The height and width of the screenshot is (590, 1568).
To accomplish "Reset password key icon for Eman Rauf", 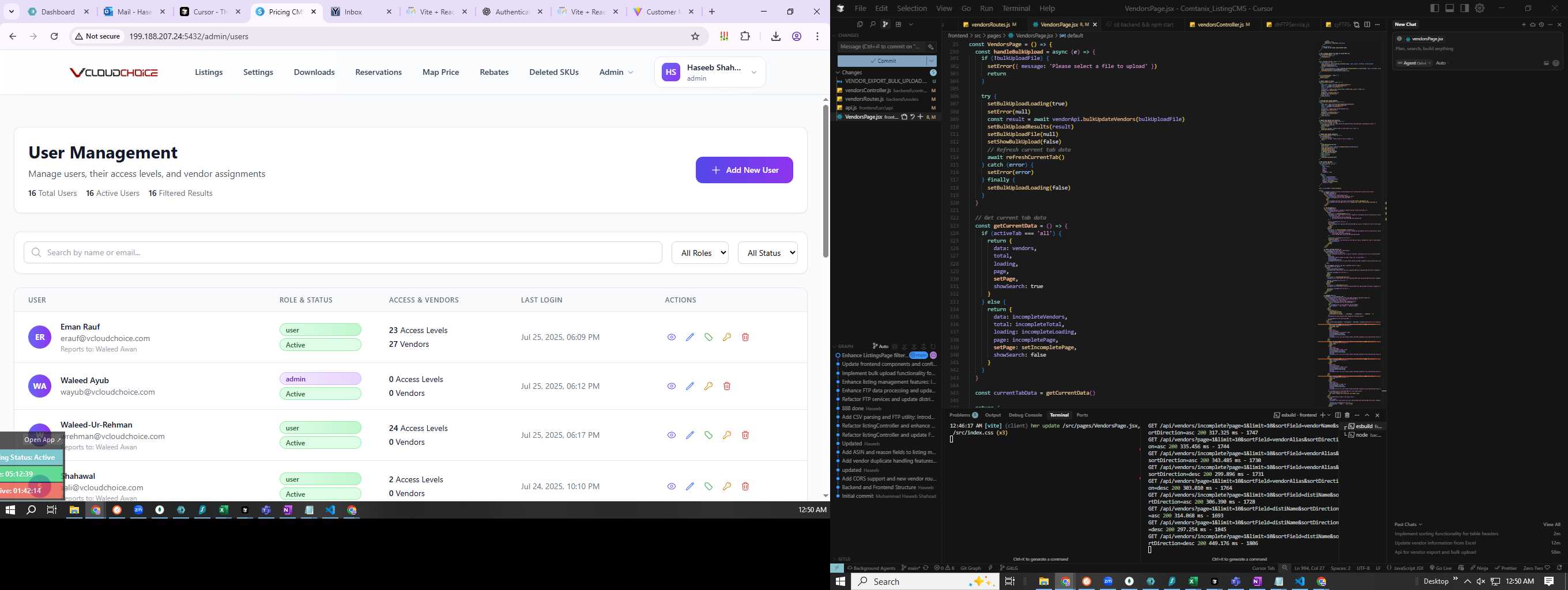I will click(727, 337).
